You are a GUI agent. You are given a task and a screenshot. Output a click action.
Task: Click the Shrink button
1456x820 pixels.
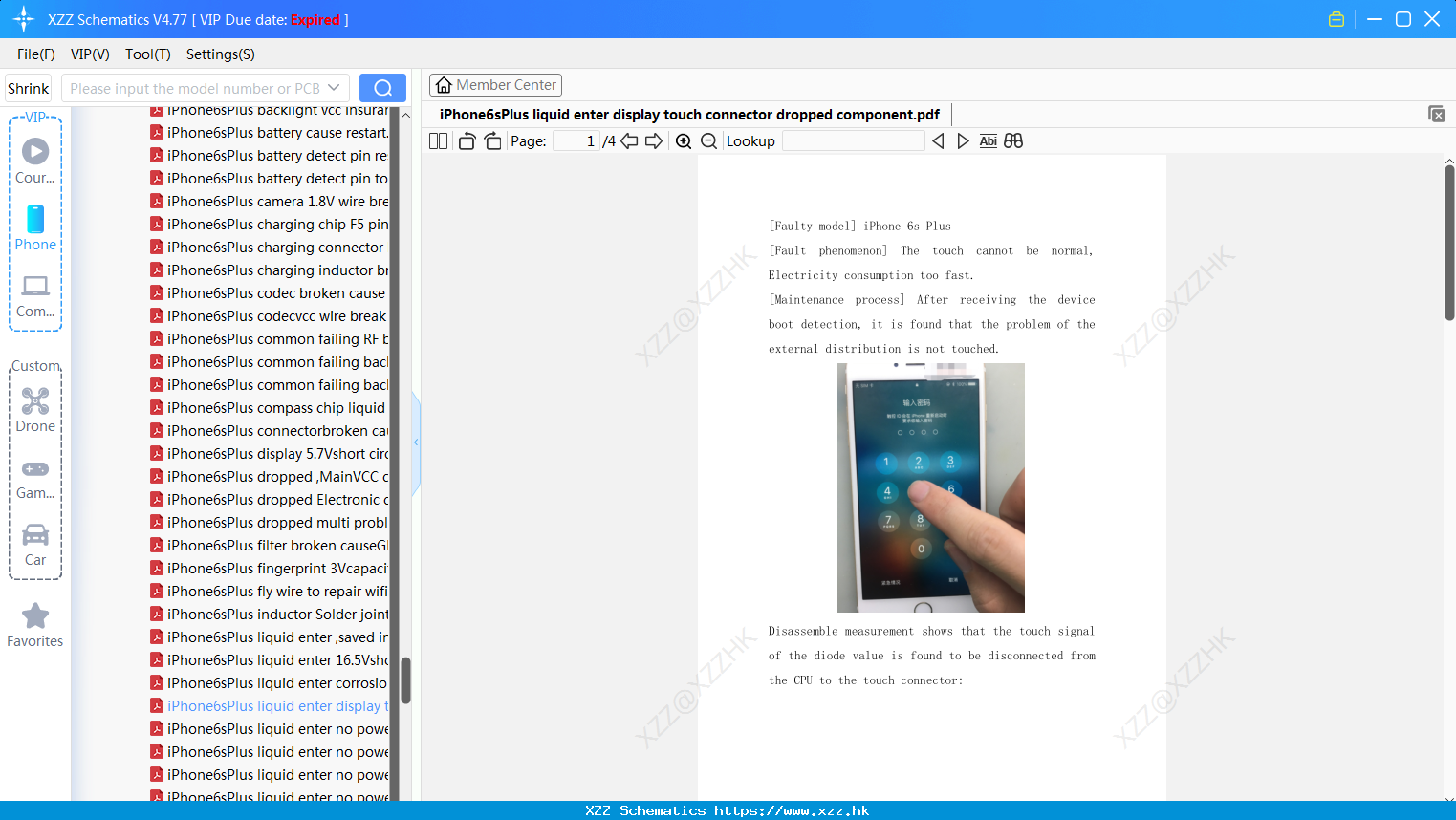coord(28,88)
